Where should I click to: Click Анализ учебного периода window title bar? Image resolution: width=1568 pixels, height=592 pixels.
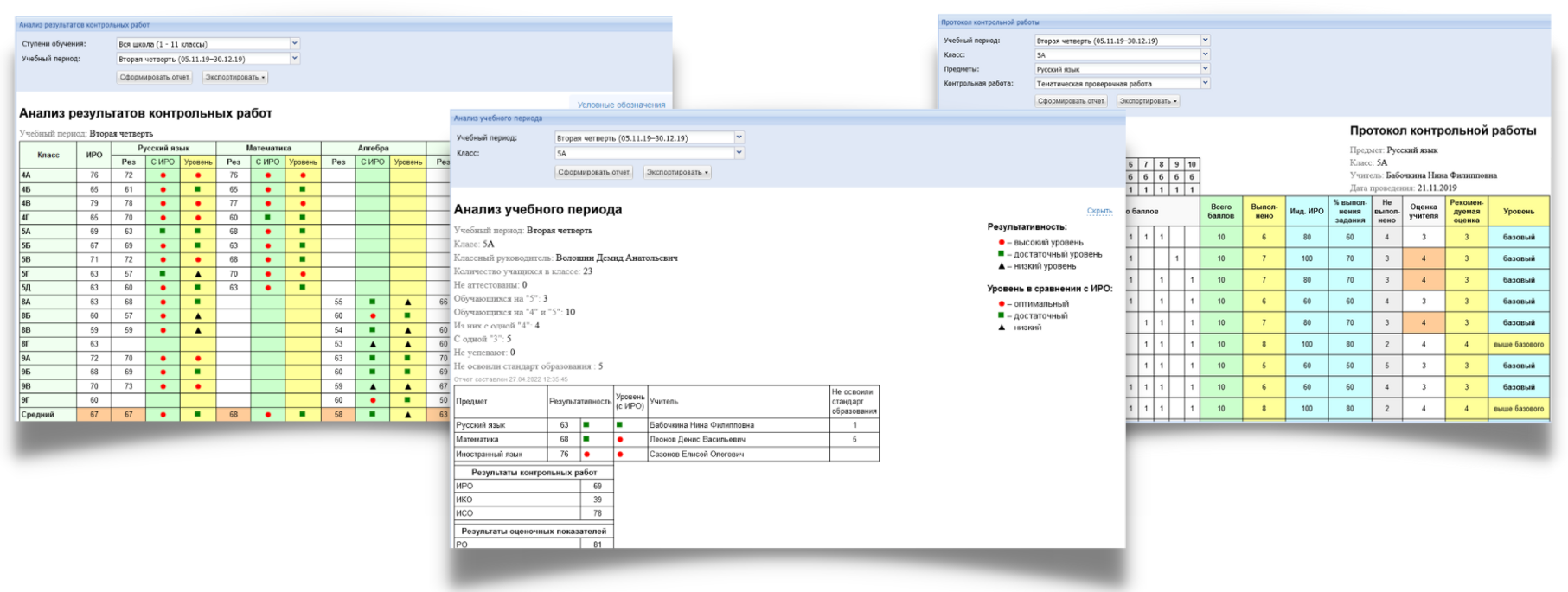[788, 118]
